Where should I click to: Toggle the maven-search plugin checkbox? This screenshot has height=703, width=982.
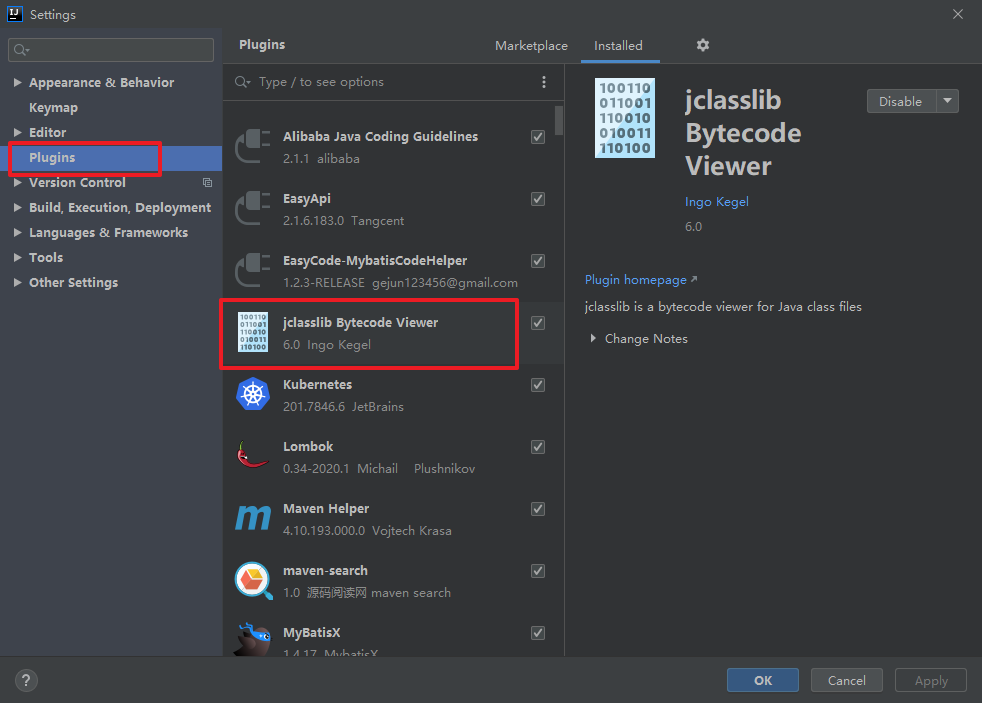[537, 570]
